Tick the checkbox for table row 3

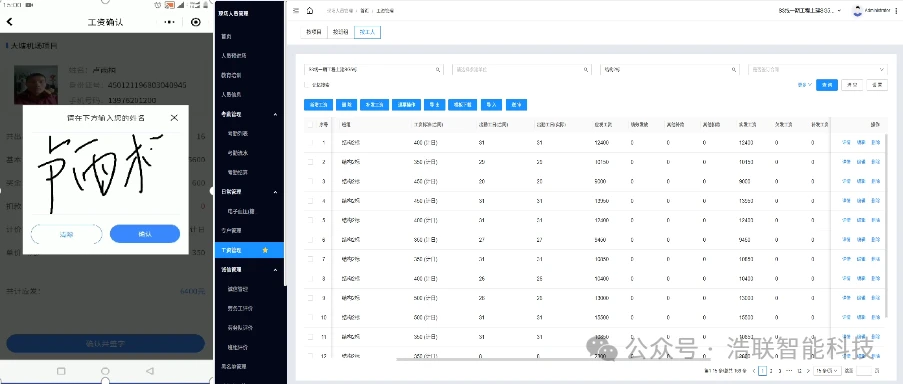[310, 181]
